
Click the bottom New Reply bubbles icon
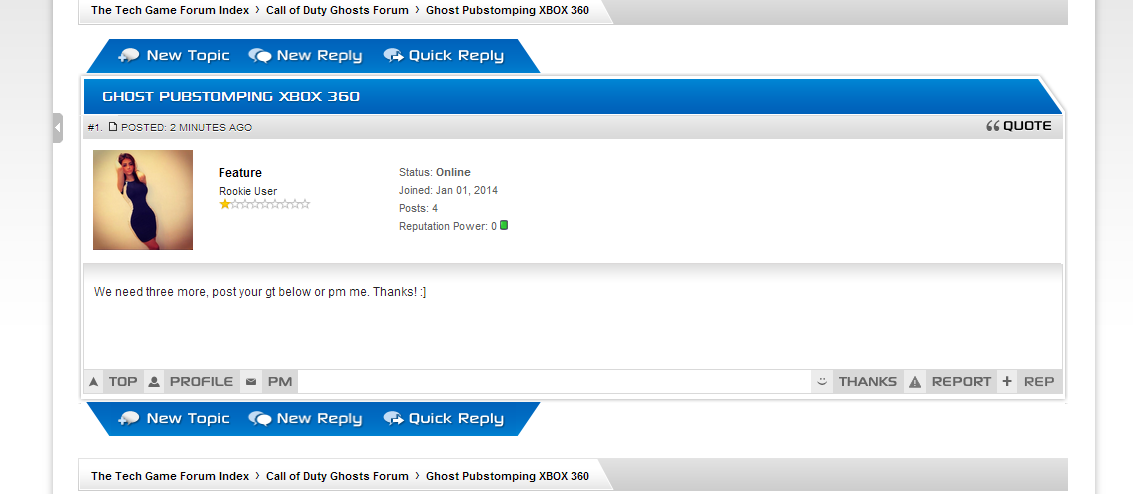click(260, 419)
